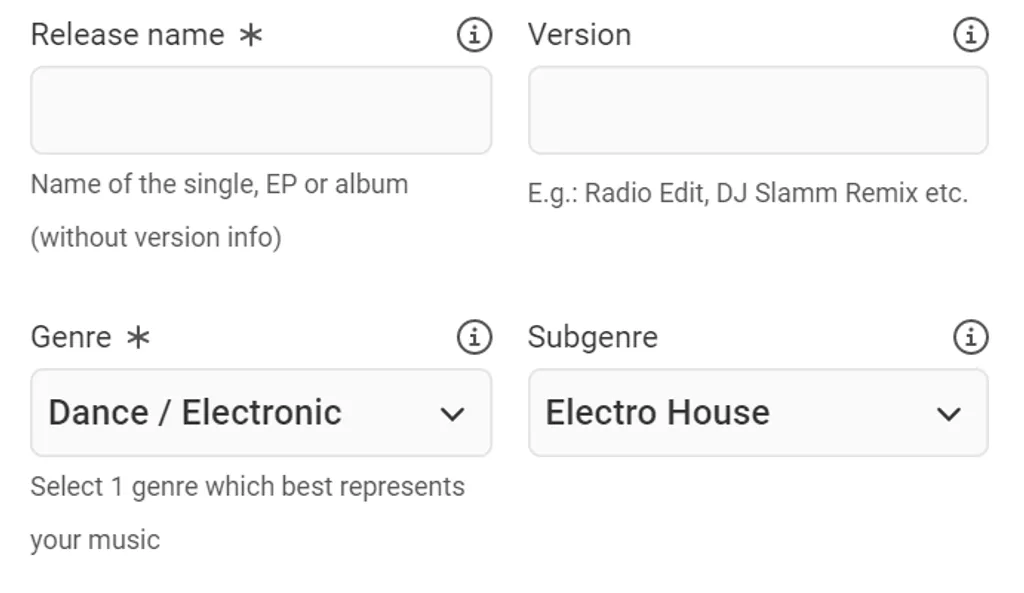The width and height of the screenshot is (1024, 593).
Task: Expand the Dance / Electronic genre selector
Action: coord(260,412)
